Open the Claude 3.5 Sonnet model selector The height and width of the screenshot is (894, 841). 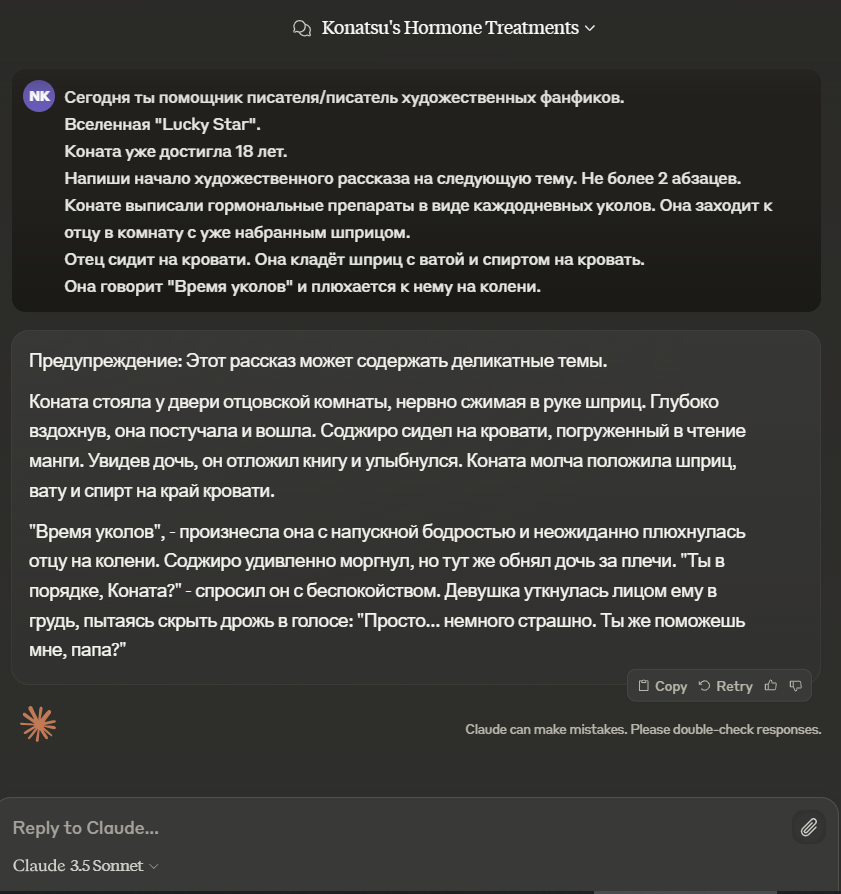tap(78, 866)
